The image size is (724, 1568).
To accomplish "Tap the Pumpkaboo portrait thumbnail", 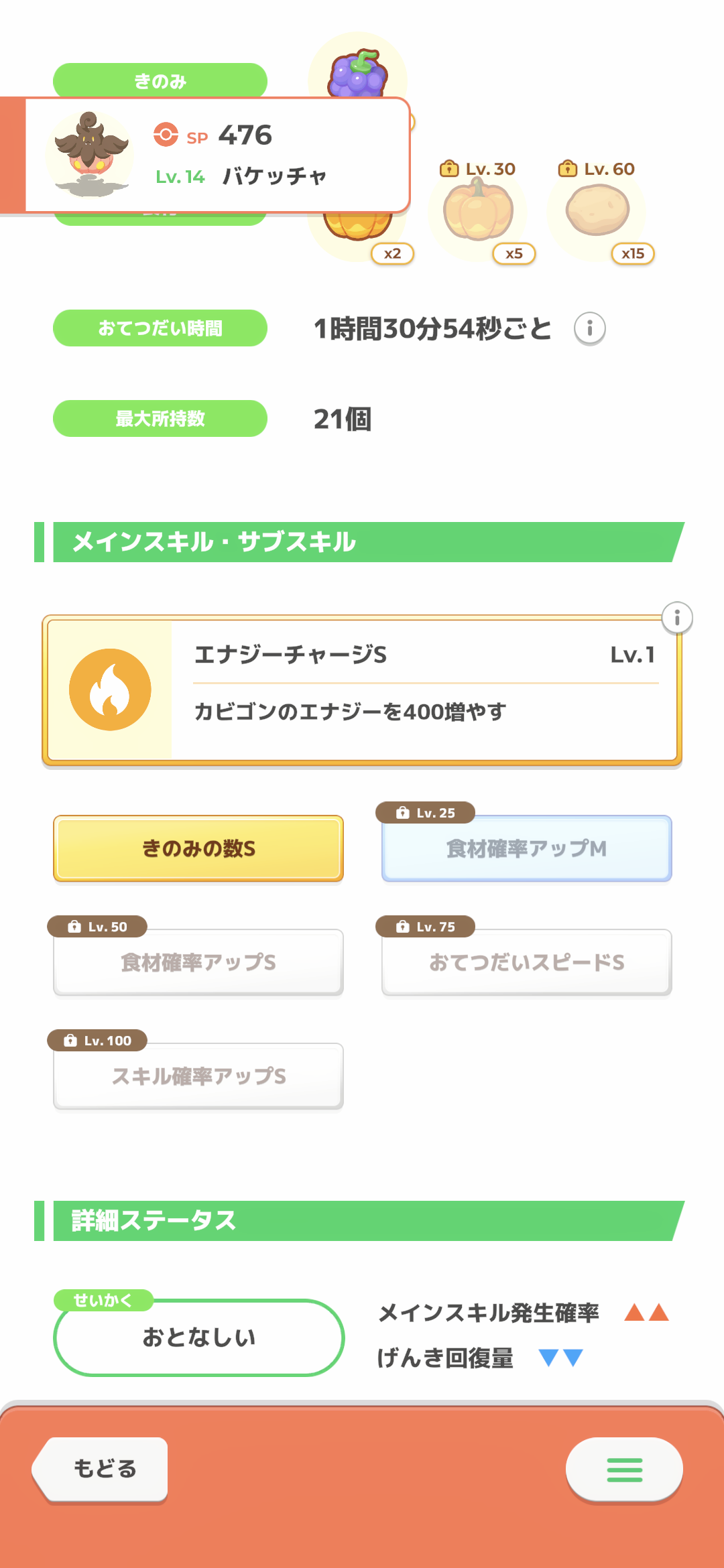I will [x=90, y=155].
